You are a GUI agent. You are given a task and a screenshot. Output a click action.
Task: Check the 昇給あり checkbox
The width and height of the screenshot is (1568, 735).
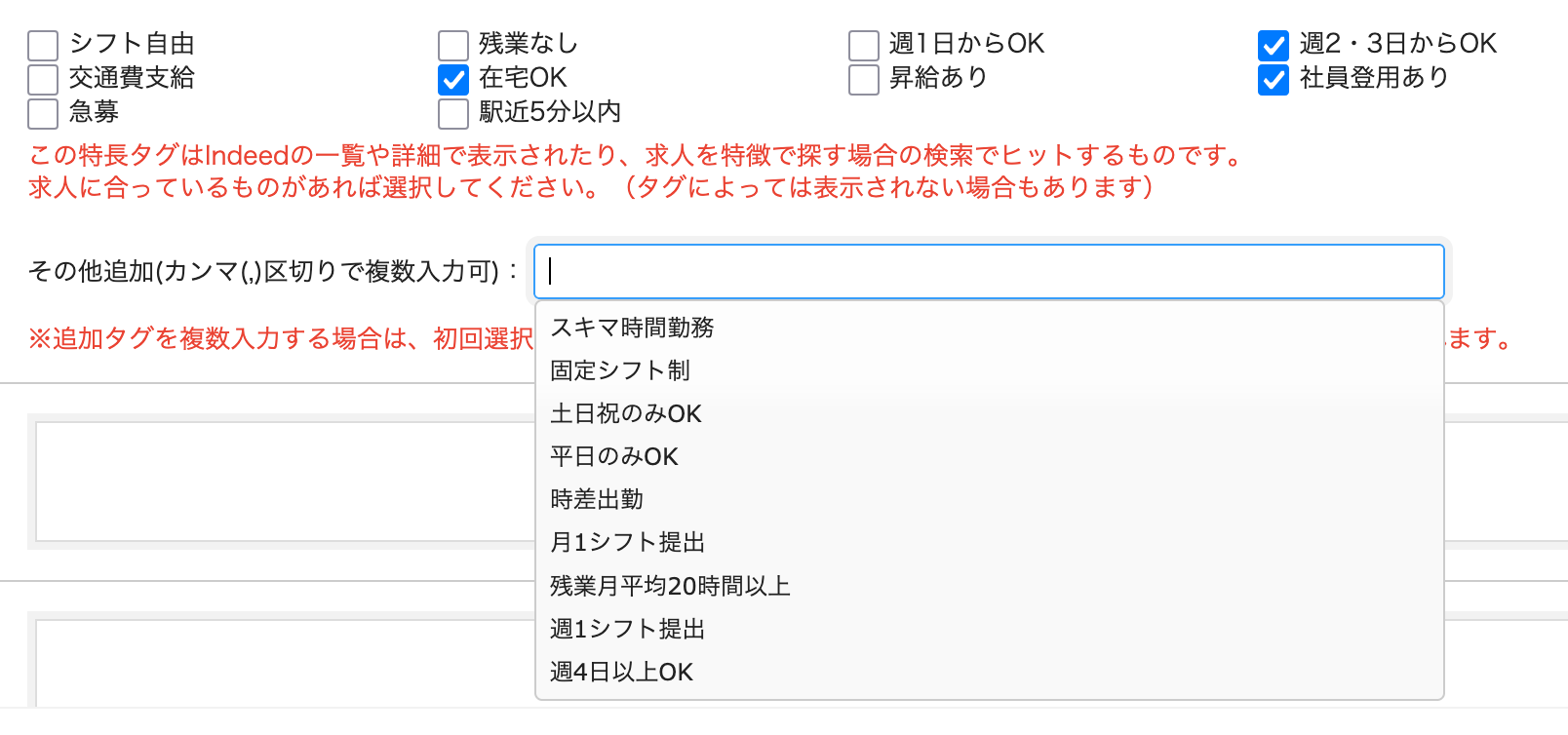click(864, 79)
